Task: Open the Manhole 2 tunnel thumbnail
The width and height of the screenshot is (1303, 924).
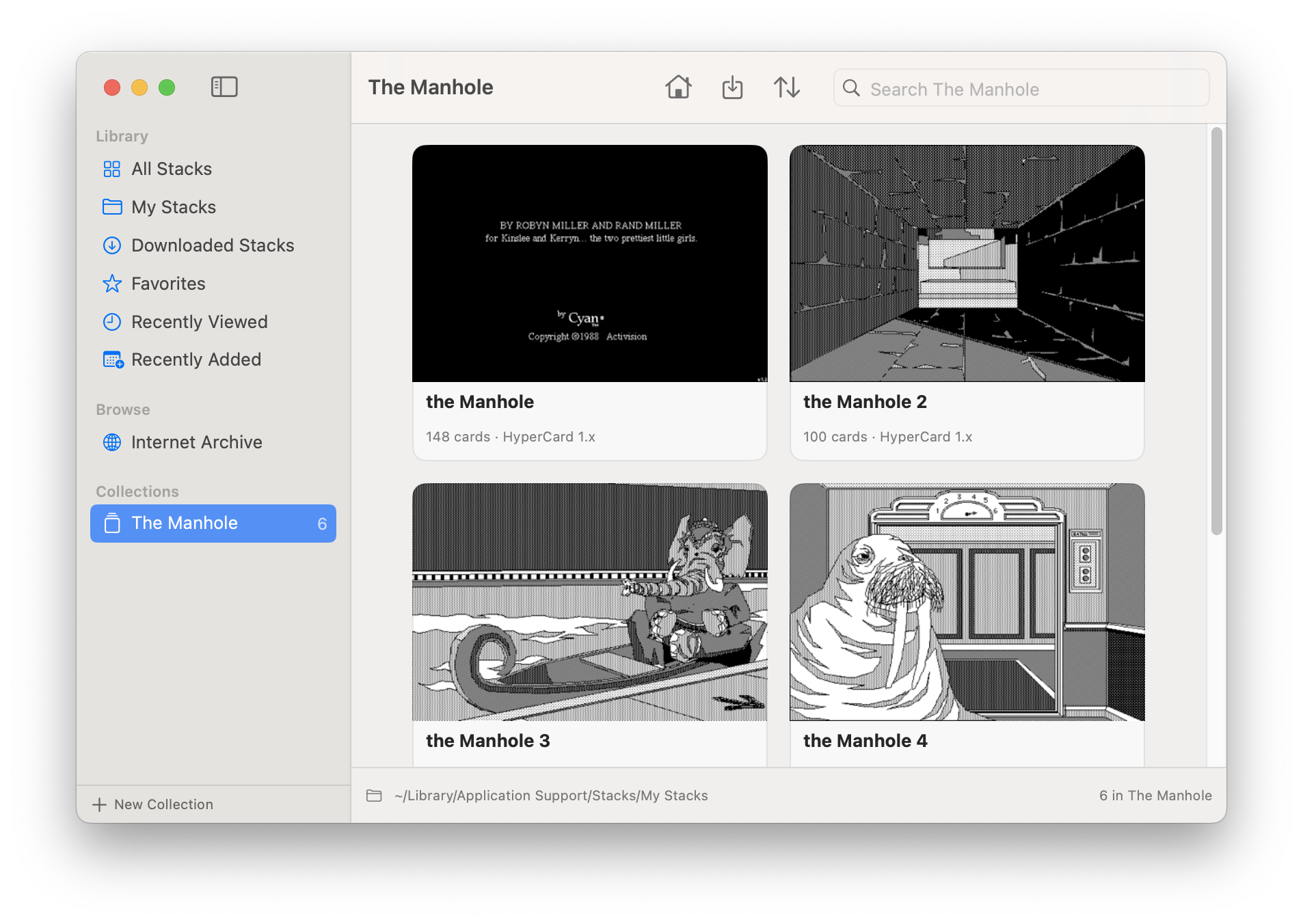Action: coord(967,263)
